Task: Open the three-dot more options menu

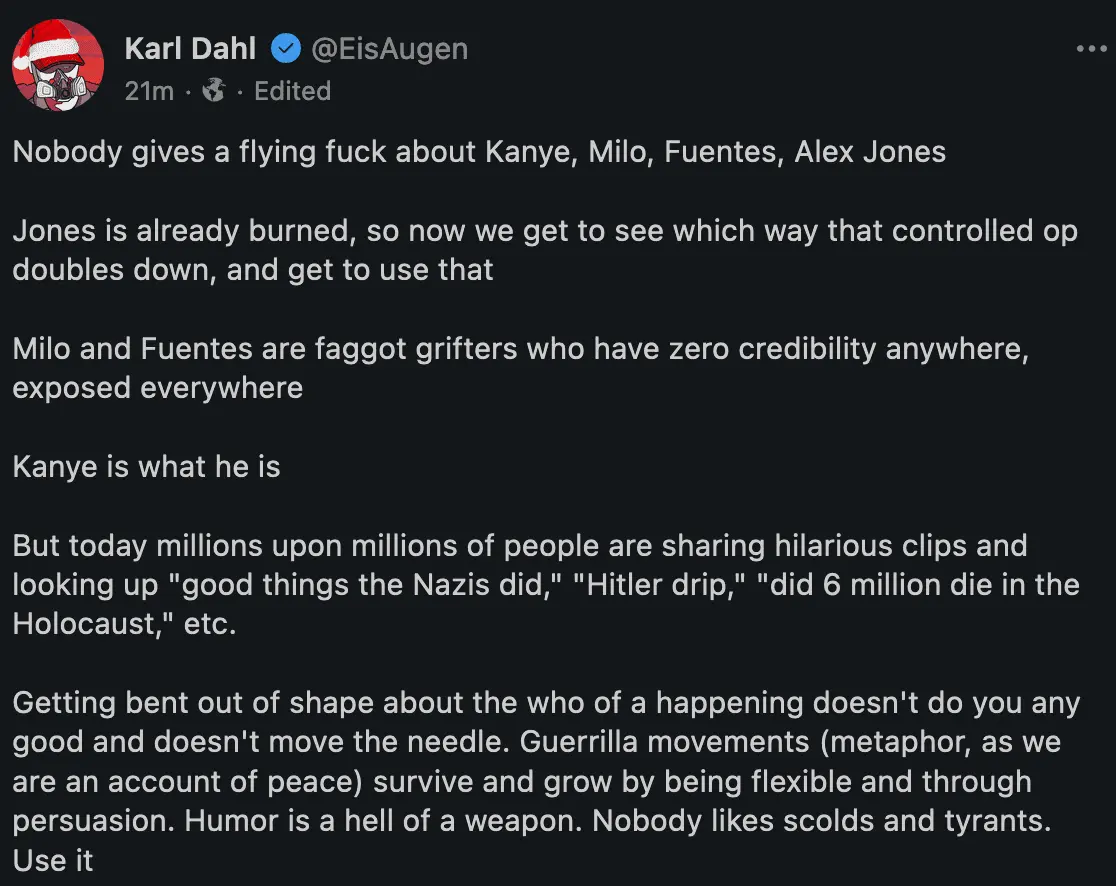Action: click(1092, 49)
